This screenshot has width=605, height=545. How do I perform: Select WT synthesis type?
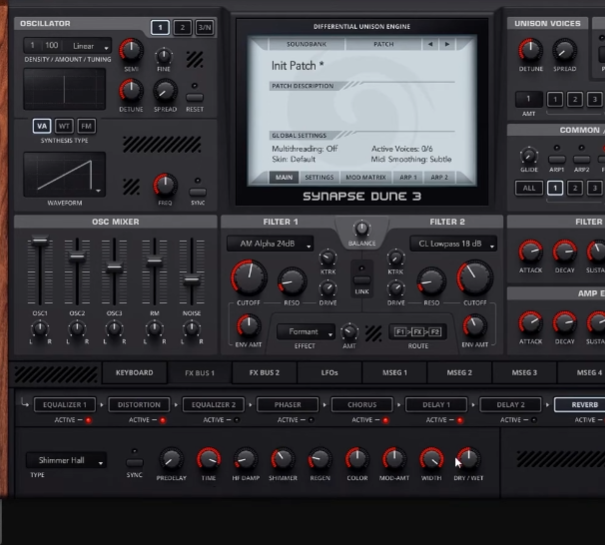point(64,126)
